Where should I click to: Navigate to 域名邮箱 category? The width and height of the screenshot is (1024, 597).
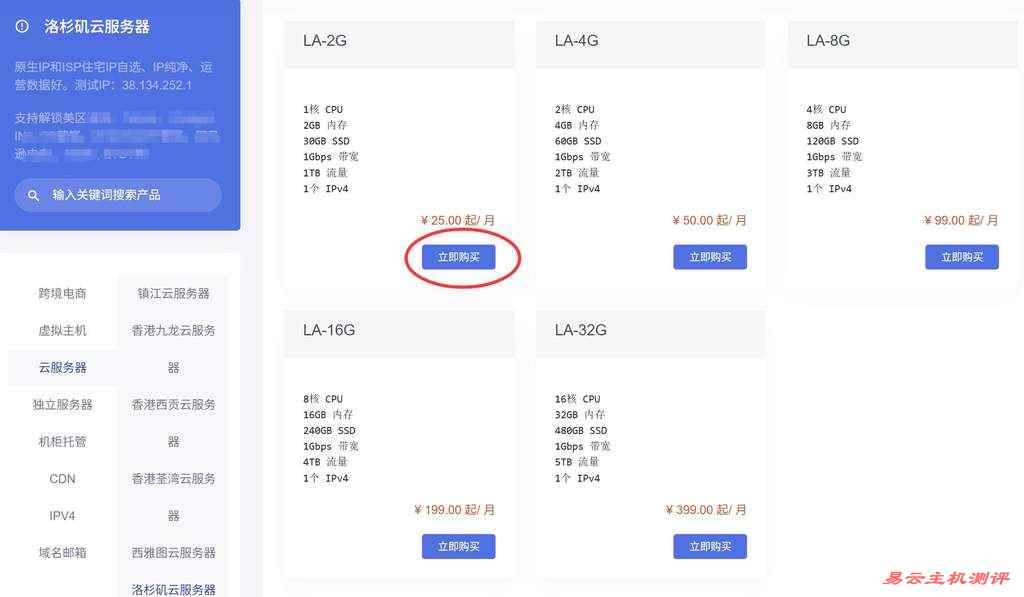pyautogui.click(x=63, y=553)
